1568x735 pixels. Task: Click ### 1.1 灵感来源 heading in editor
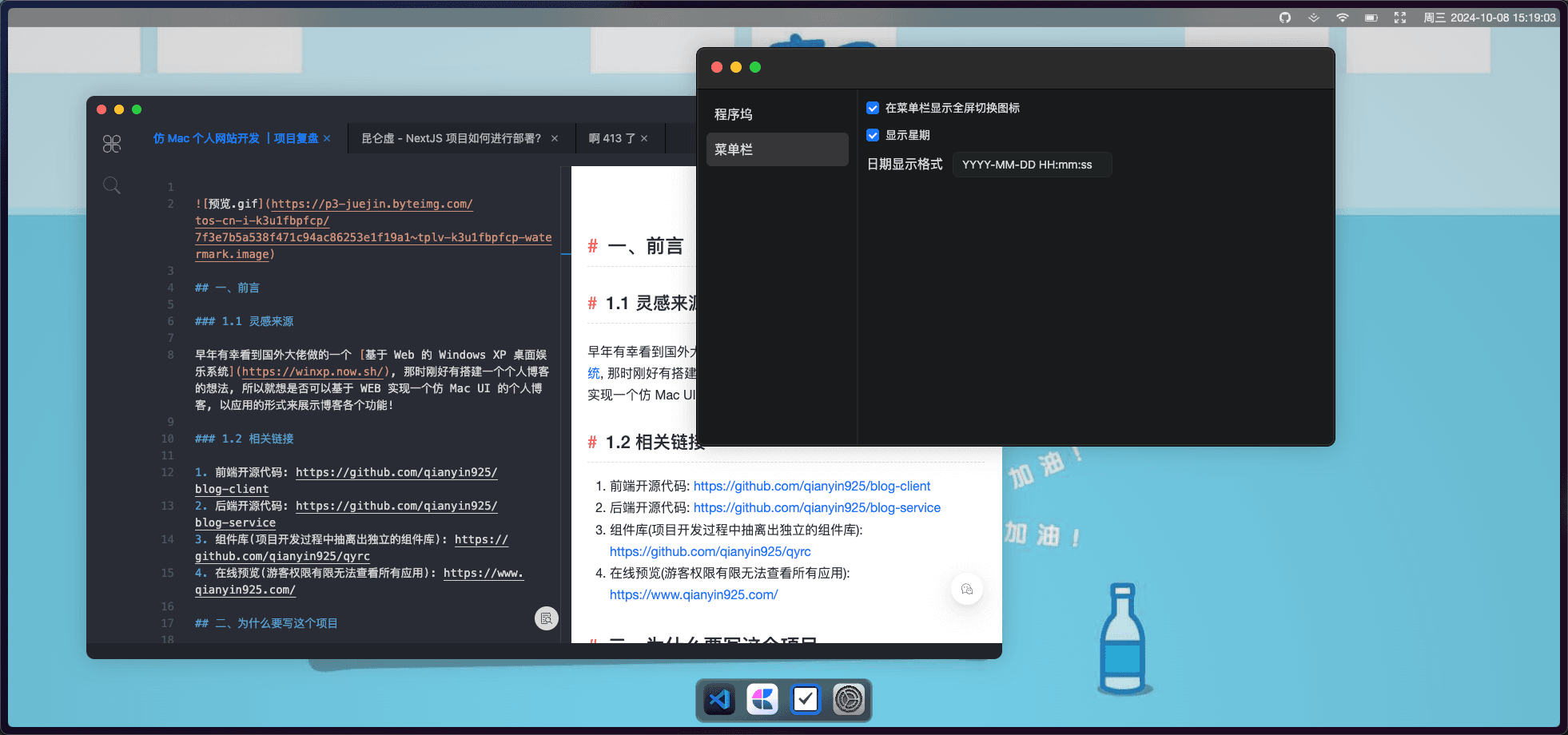pos(244,321)
